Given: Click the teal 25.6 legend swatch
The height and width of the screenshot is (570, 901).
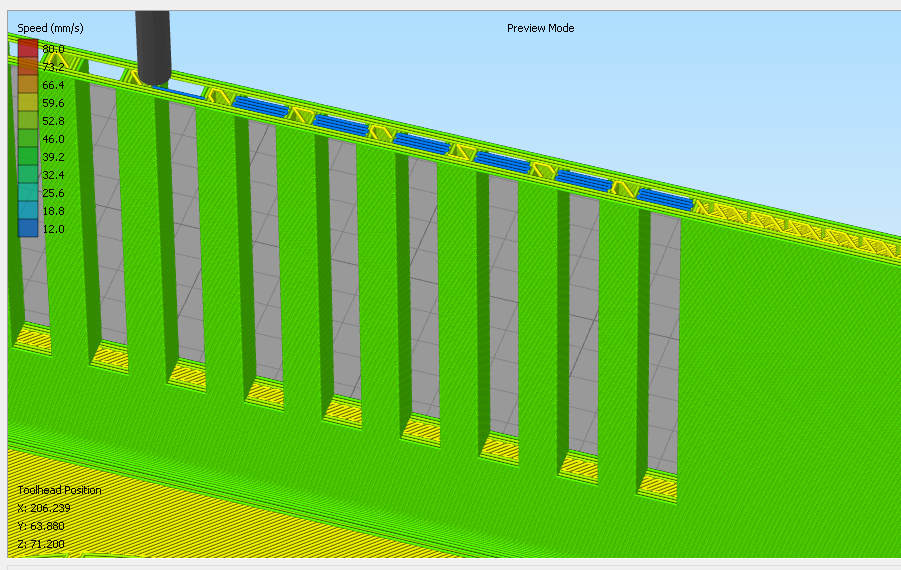Looking at the screenshot, I should click(27, 193).
